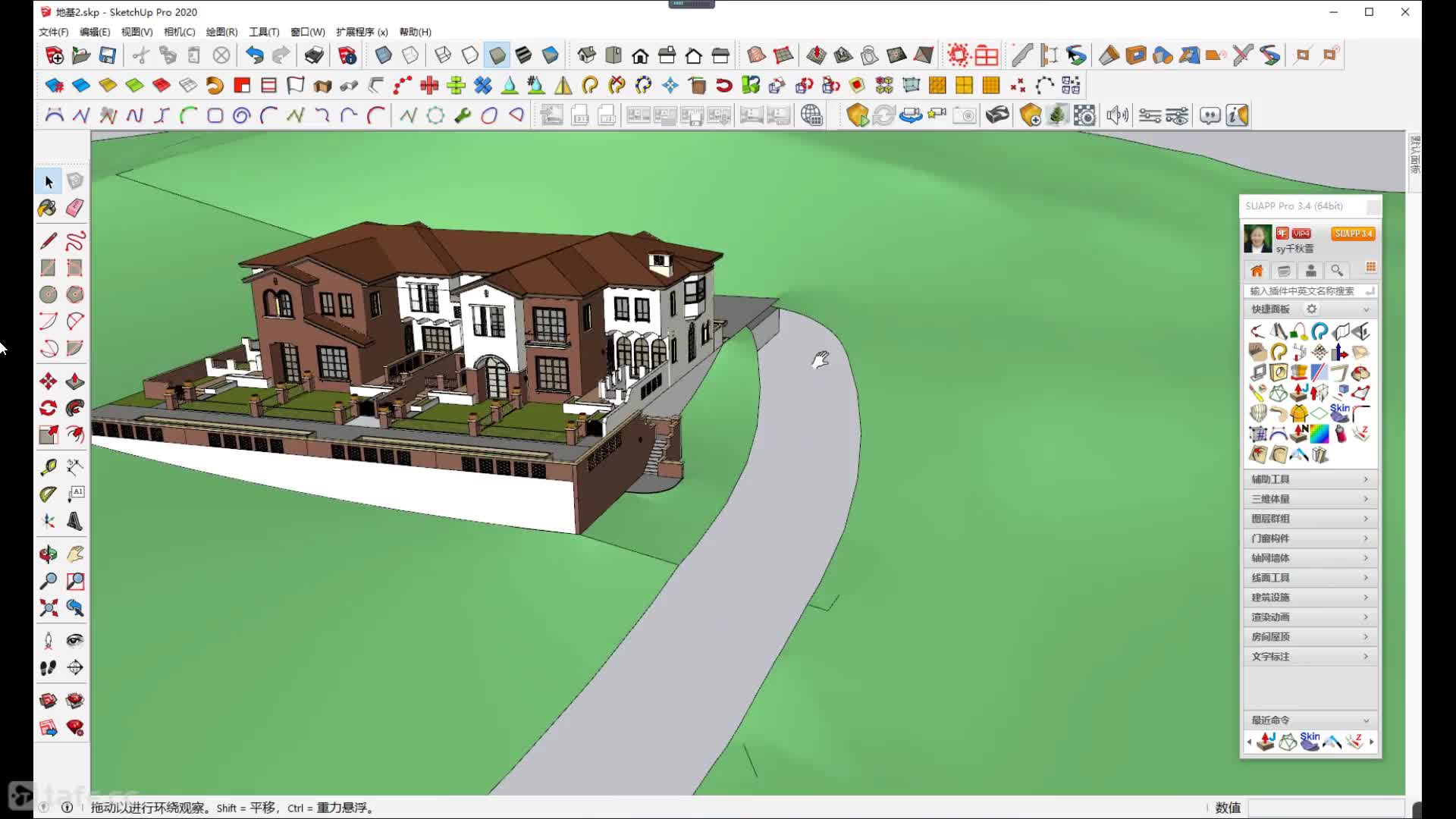Expand 三维体量 section
1456x819 pixels.
tap(1310, 499)
